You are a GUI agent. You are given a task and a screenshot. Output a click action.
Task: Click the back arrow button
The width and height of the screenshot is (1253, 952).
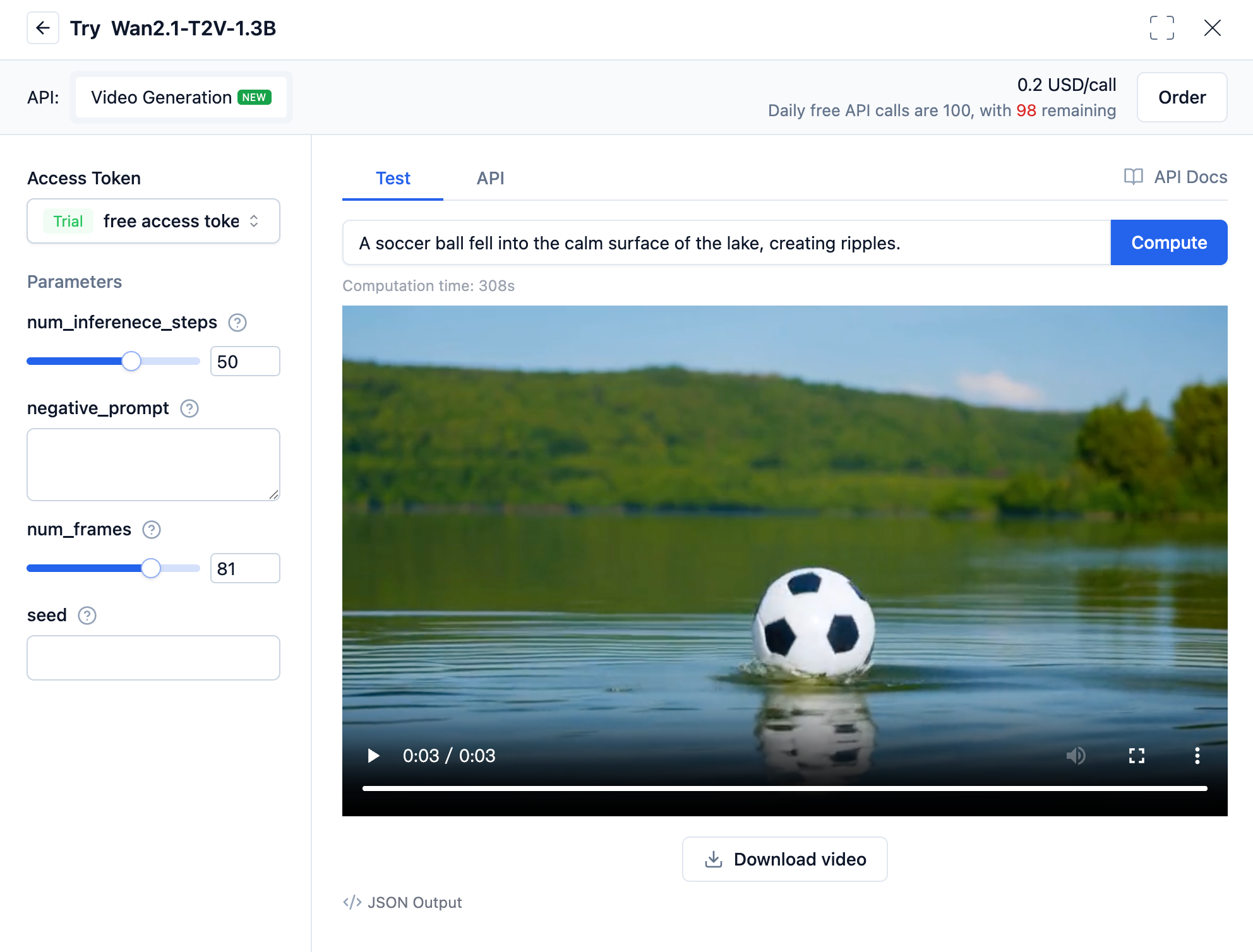43,28
